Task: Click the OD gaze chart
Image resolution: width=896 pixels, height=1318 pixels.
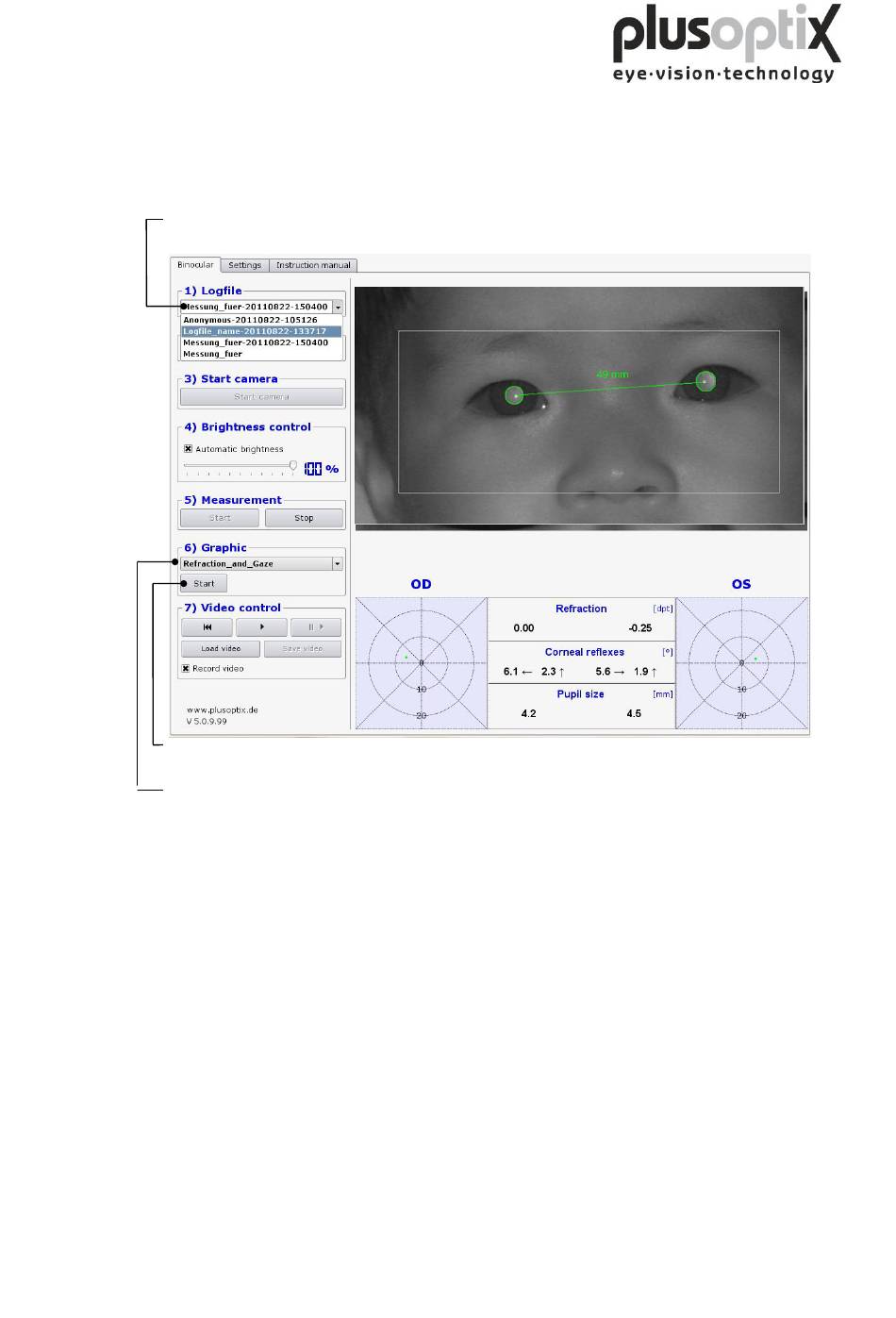Action: (421, 663)
